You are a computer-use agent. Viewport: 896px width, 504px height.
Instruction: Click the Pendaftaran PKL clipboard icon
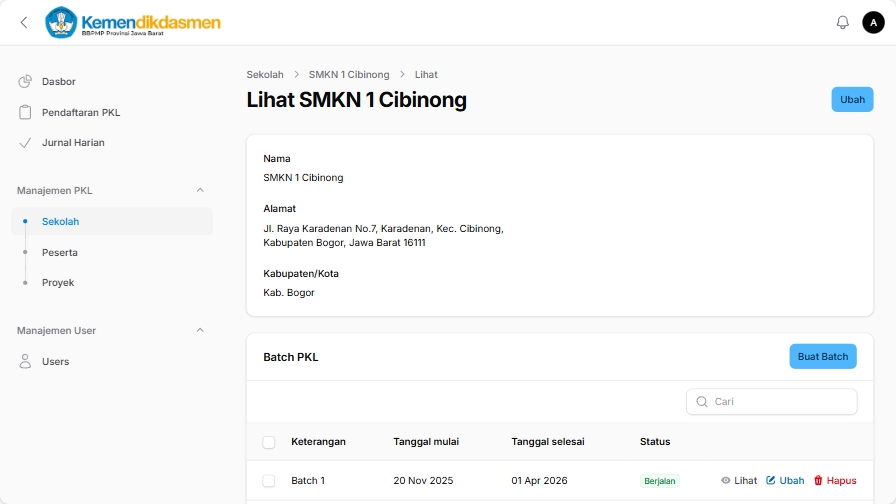(x=25, y=112)
